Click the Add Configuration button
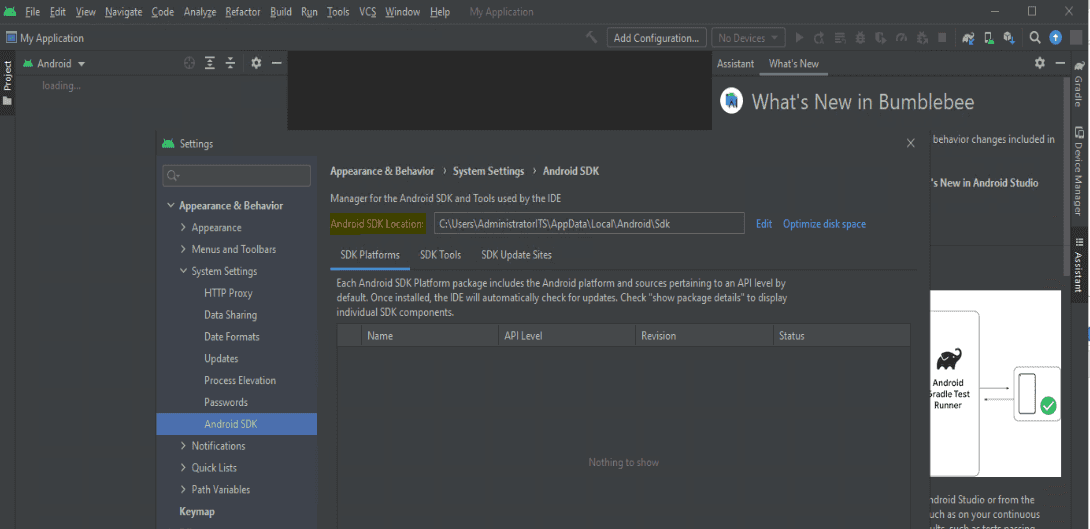 pyautogui.click(x=656, y=38)
